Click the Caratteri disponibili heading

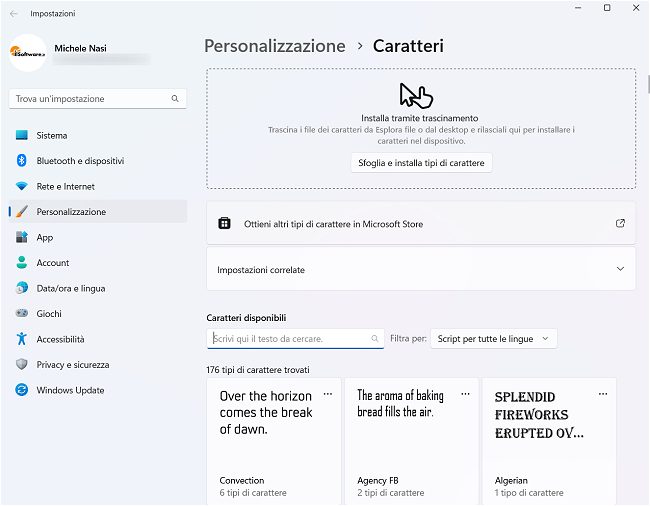point(246,318)
